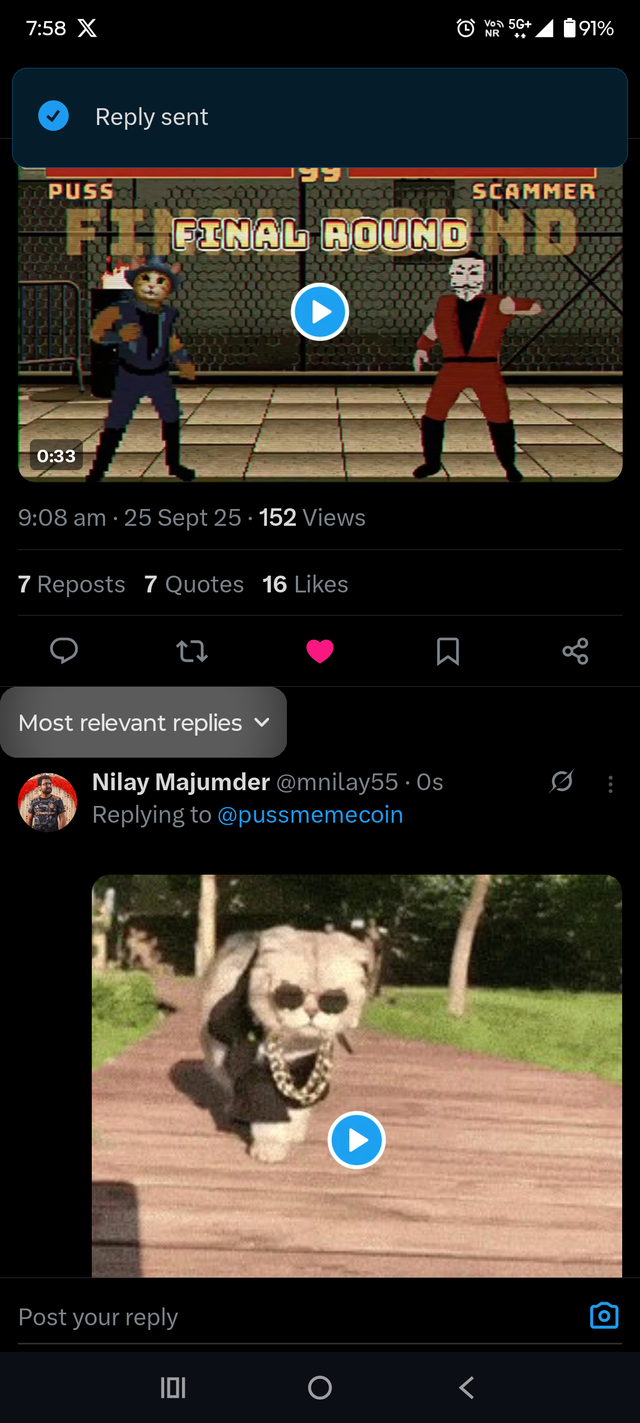View the 7 Quotes list

click(x=194, y=585)
